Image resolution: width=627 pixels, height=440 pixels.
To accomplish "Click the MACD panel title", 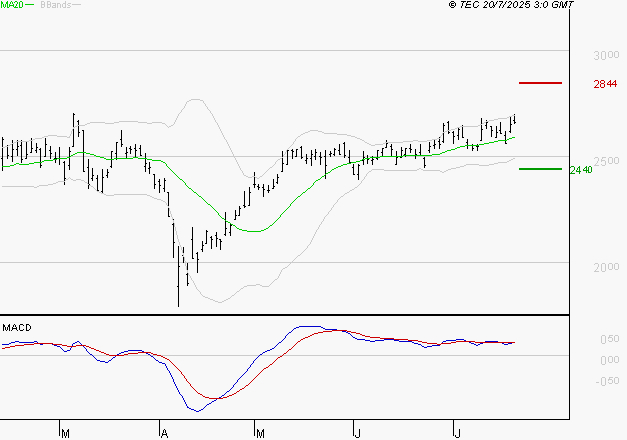I will pyautogui.click(x=16, y=327).
